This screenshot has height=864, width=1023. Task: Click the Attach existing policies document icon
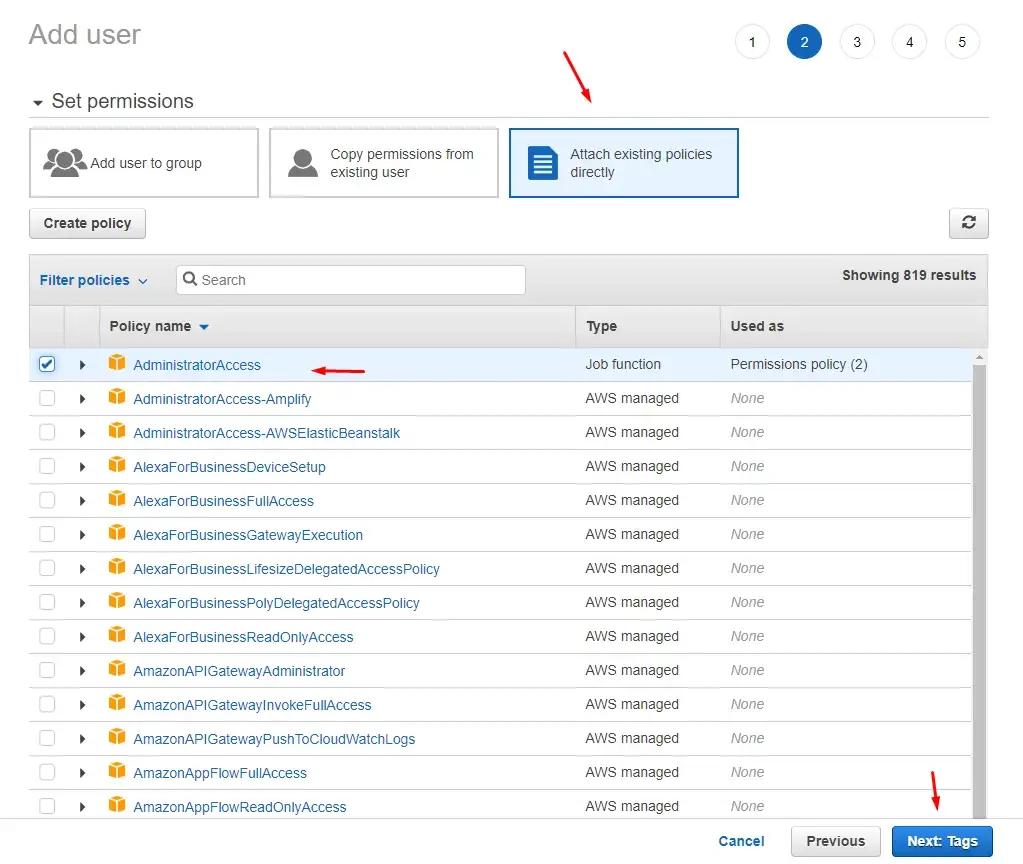(543, 163)
